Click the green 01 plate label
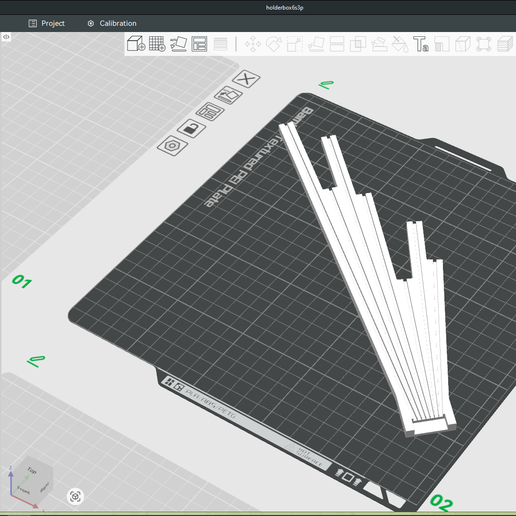This screenshot has width=516, height=516. (22, 282)
